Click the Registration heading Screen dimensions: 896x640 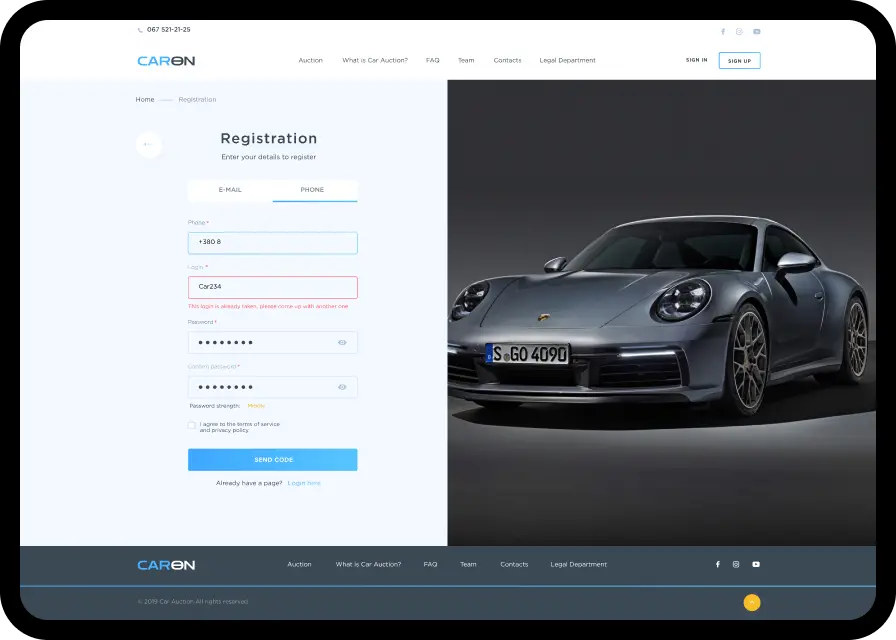click(269, 138)
